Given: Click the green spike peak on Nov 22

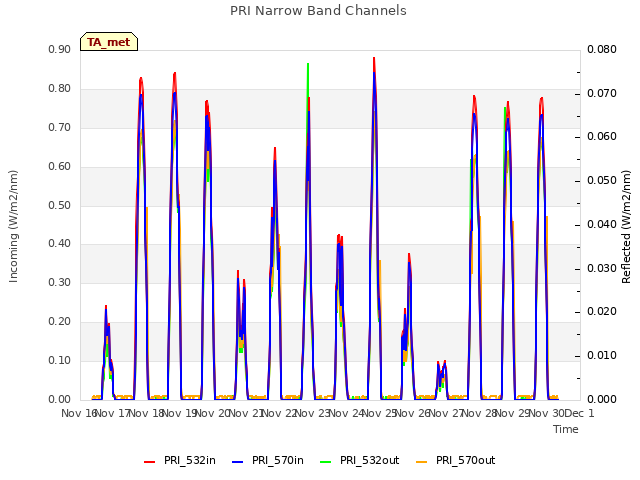Looking at the screenshot, I should tap(308, 64).
